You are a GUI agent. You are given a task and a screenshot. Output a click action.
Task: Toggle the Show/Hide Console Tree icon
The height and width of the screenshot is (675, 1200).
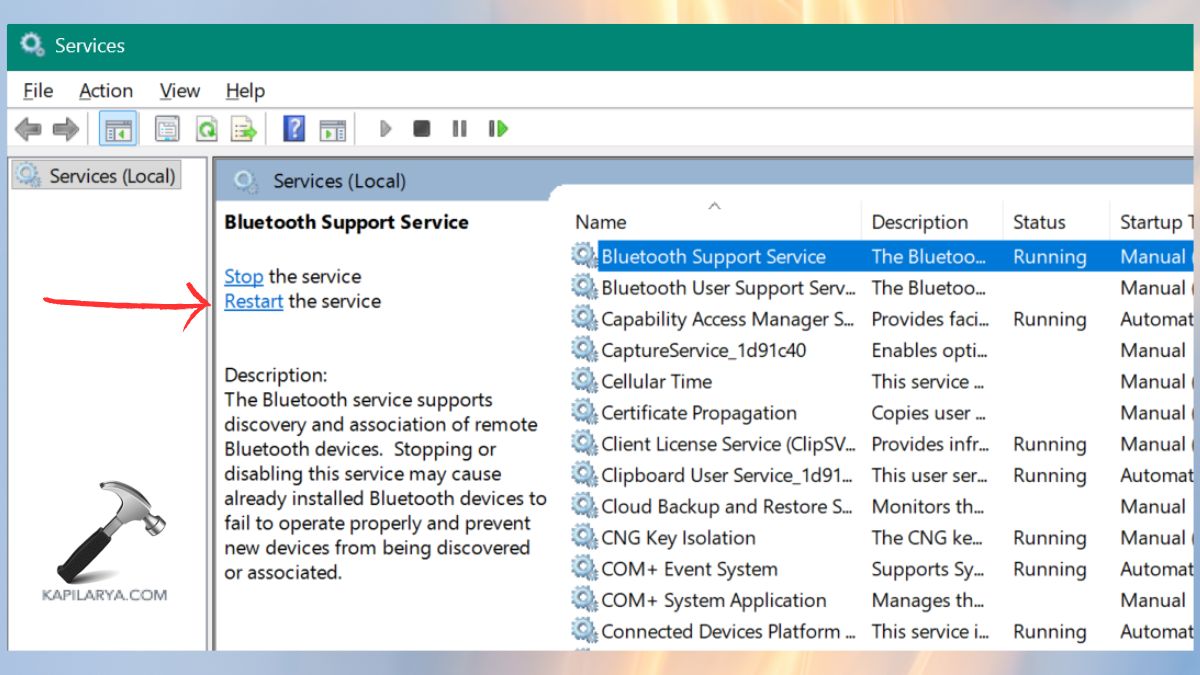(116, 128)
